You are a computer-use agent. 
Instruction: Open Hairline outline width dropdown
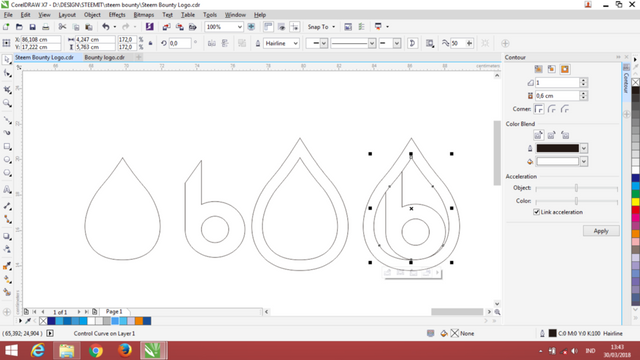[296, 43]
